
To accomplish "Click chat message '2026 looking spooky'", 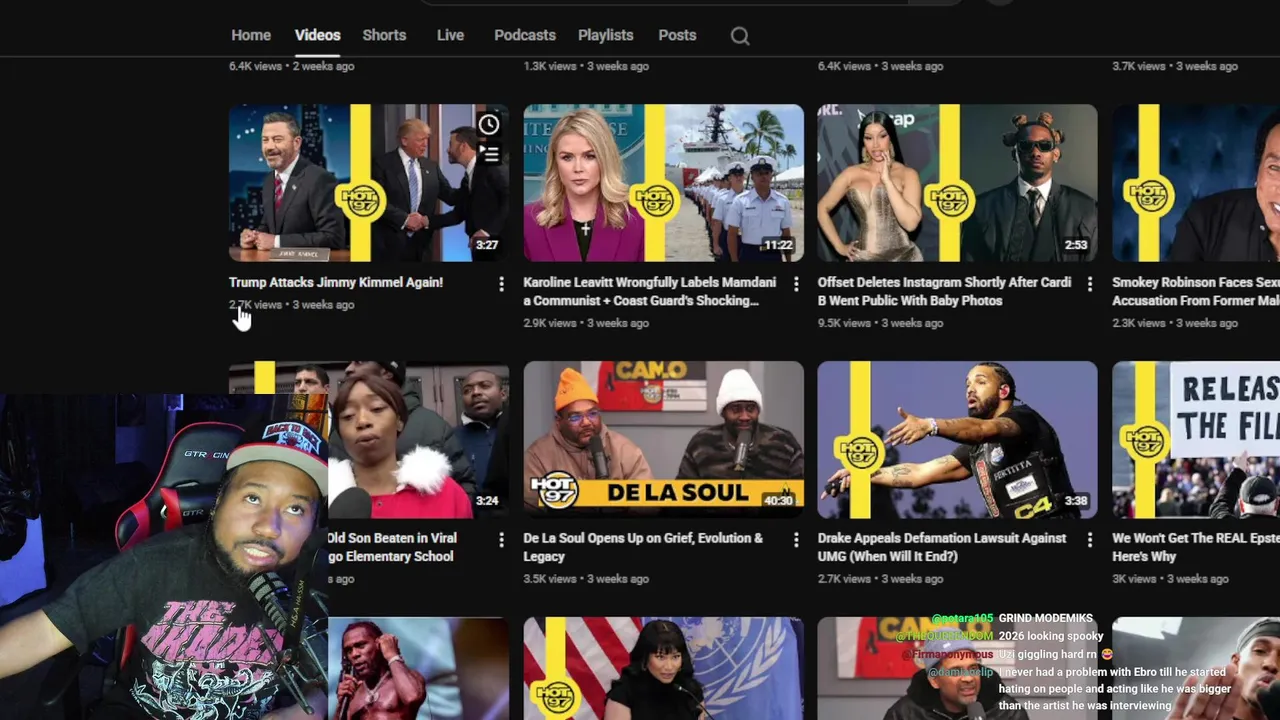I will pyautogui.click(x=1050, y=636).
